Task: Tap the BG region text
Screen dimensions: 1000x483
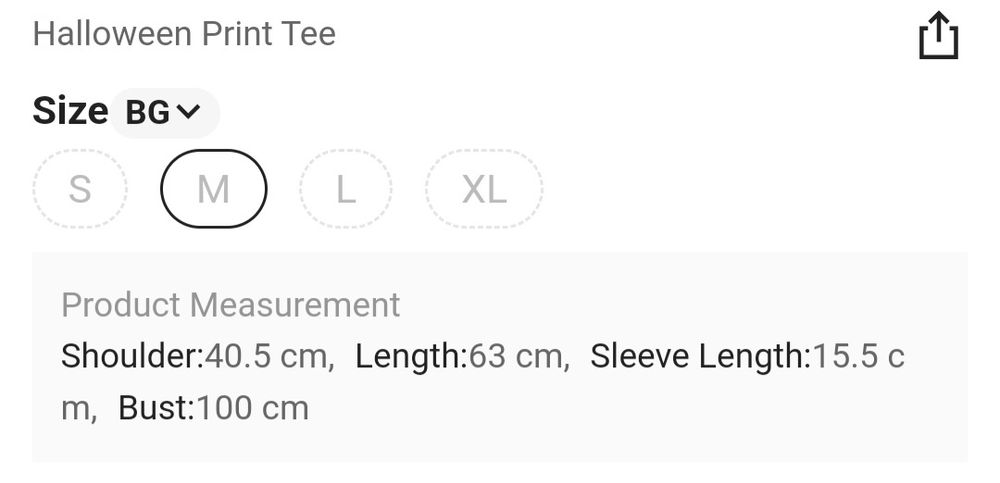Action: click(x=147, y=113)
